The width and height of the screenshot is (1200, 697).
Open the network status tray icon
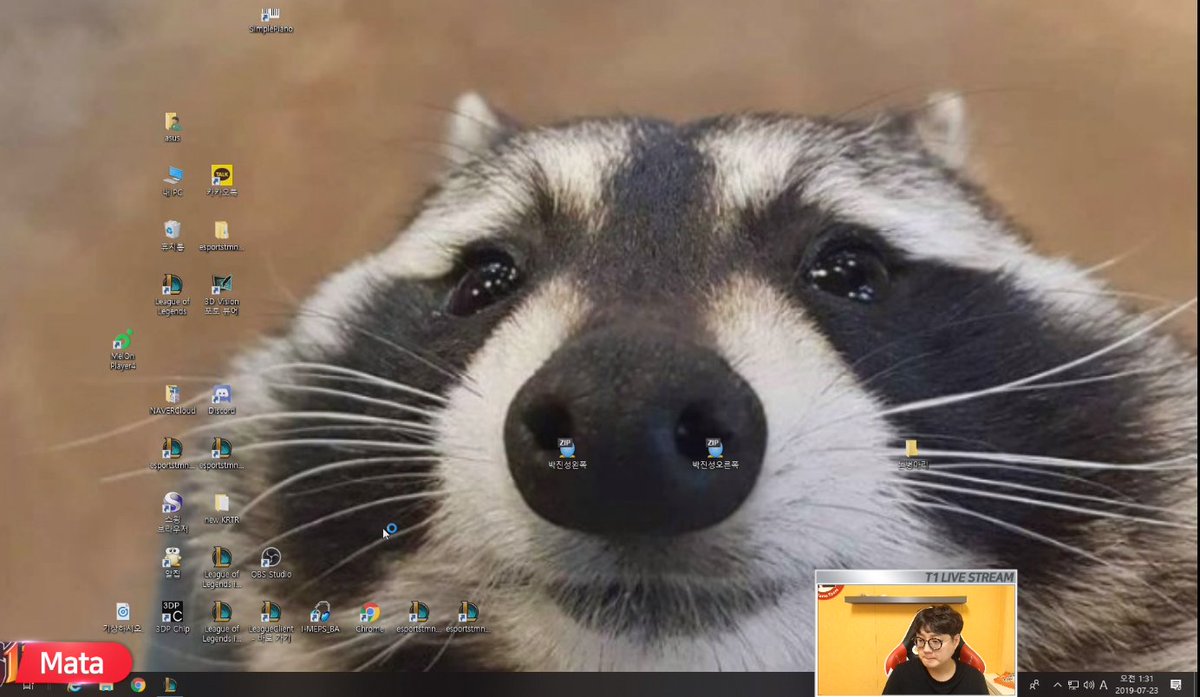click(1073, 685)
